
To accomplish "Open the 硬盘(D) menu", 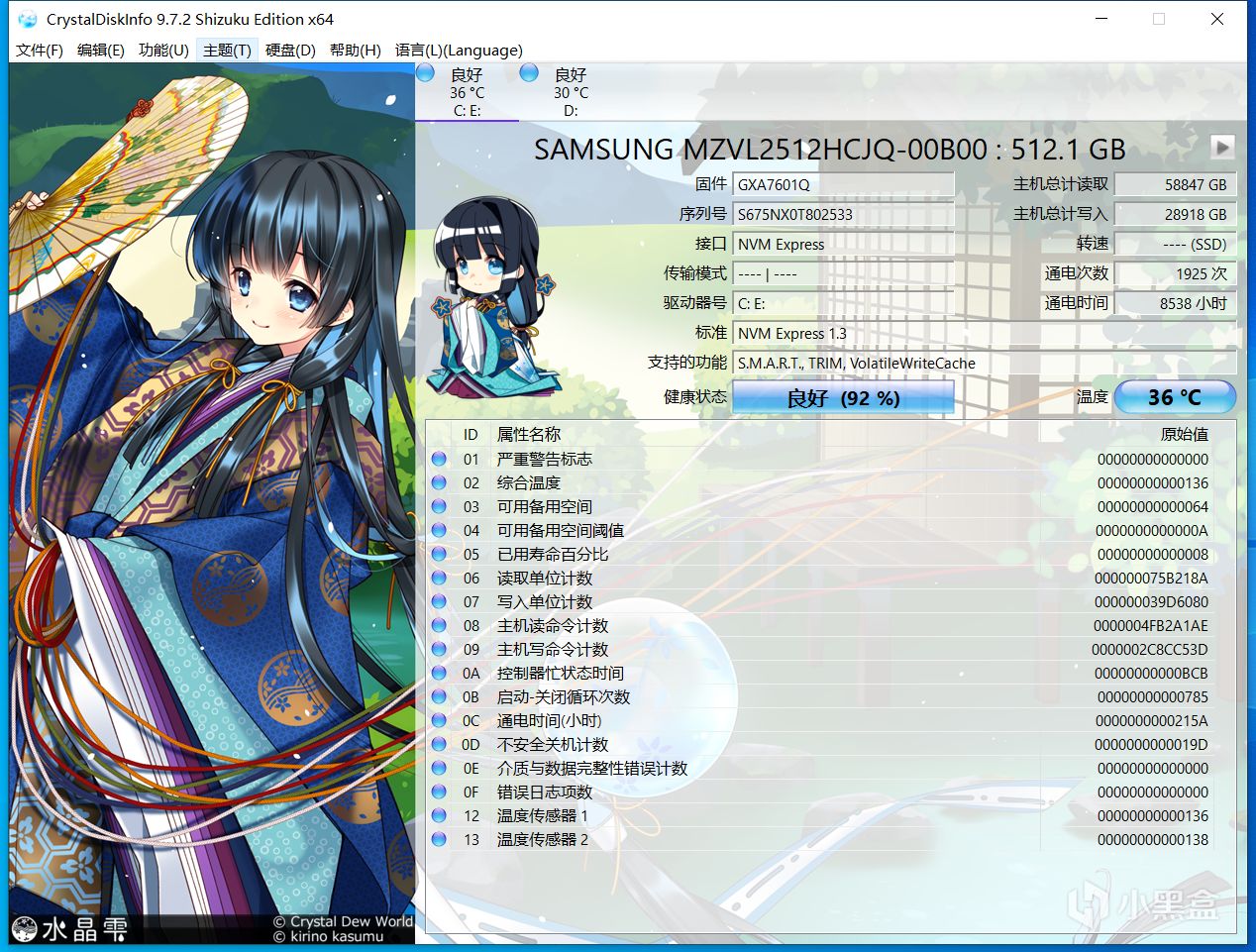I will pyautogui.click(x=290, y=50).
